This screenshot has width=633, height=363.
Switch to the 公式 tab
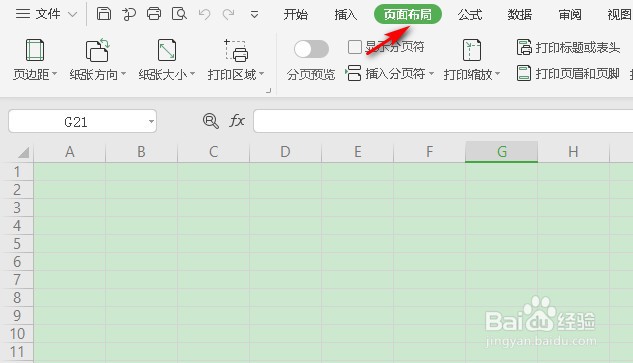[x=470, y=15]
